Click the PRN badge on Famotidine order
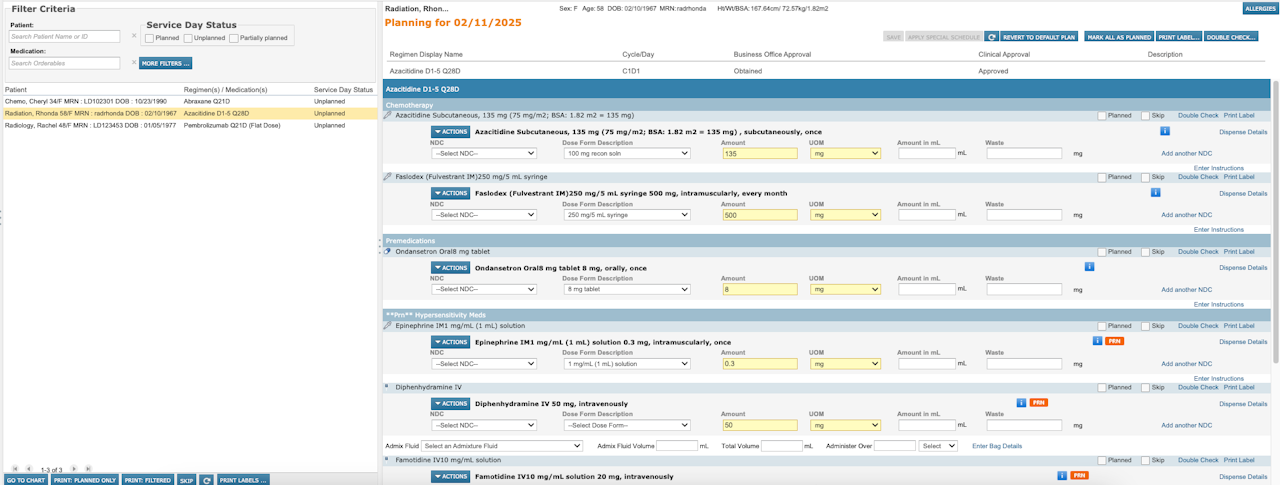 [1080, 476]
